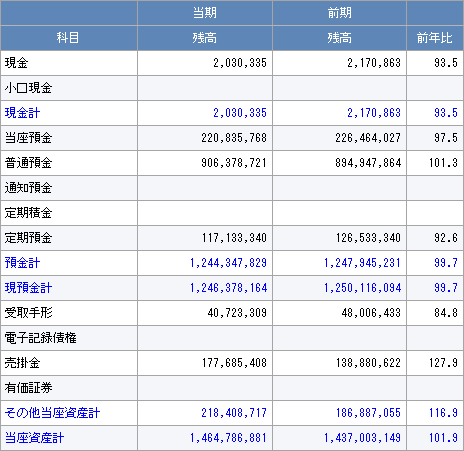Open the 現預金計 total link
This screenshot has height=451, width=464.
pyautogui.click(x=28, y=288)
